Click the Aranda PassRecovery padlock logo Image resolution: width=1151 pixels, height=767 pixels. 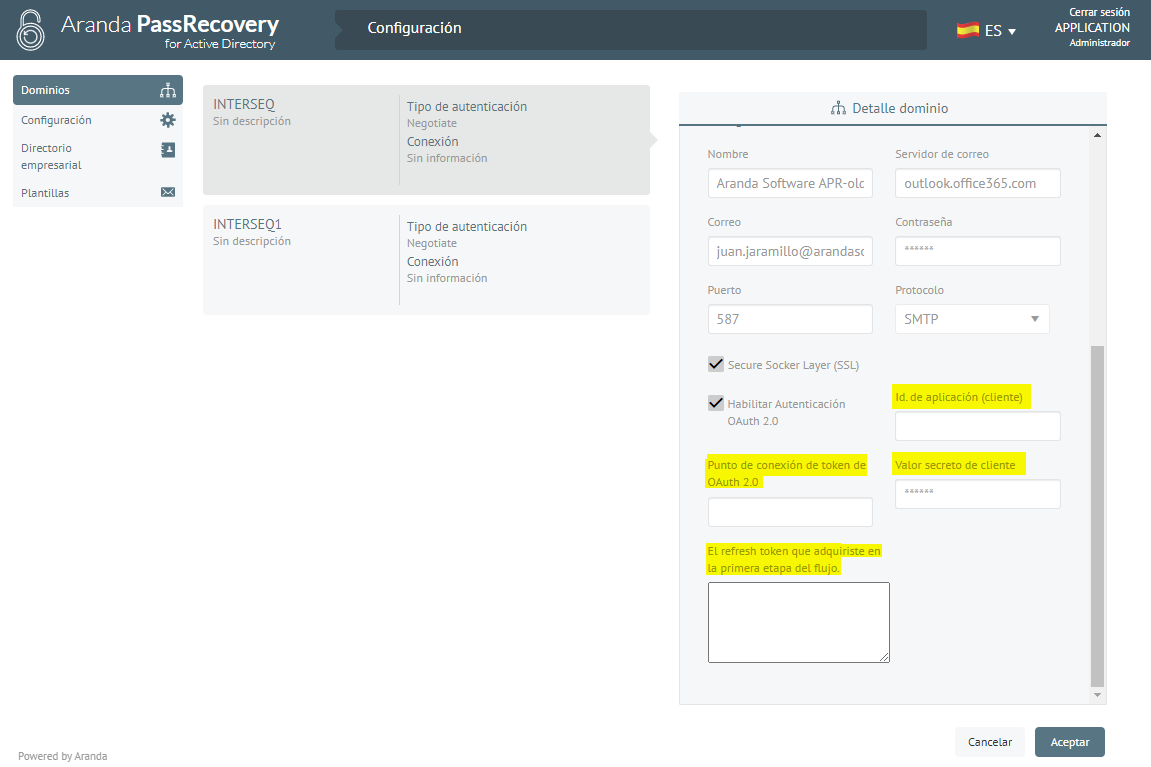[x=31, y=30]
